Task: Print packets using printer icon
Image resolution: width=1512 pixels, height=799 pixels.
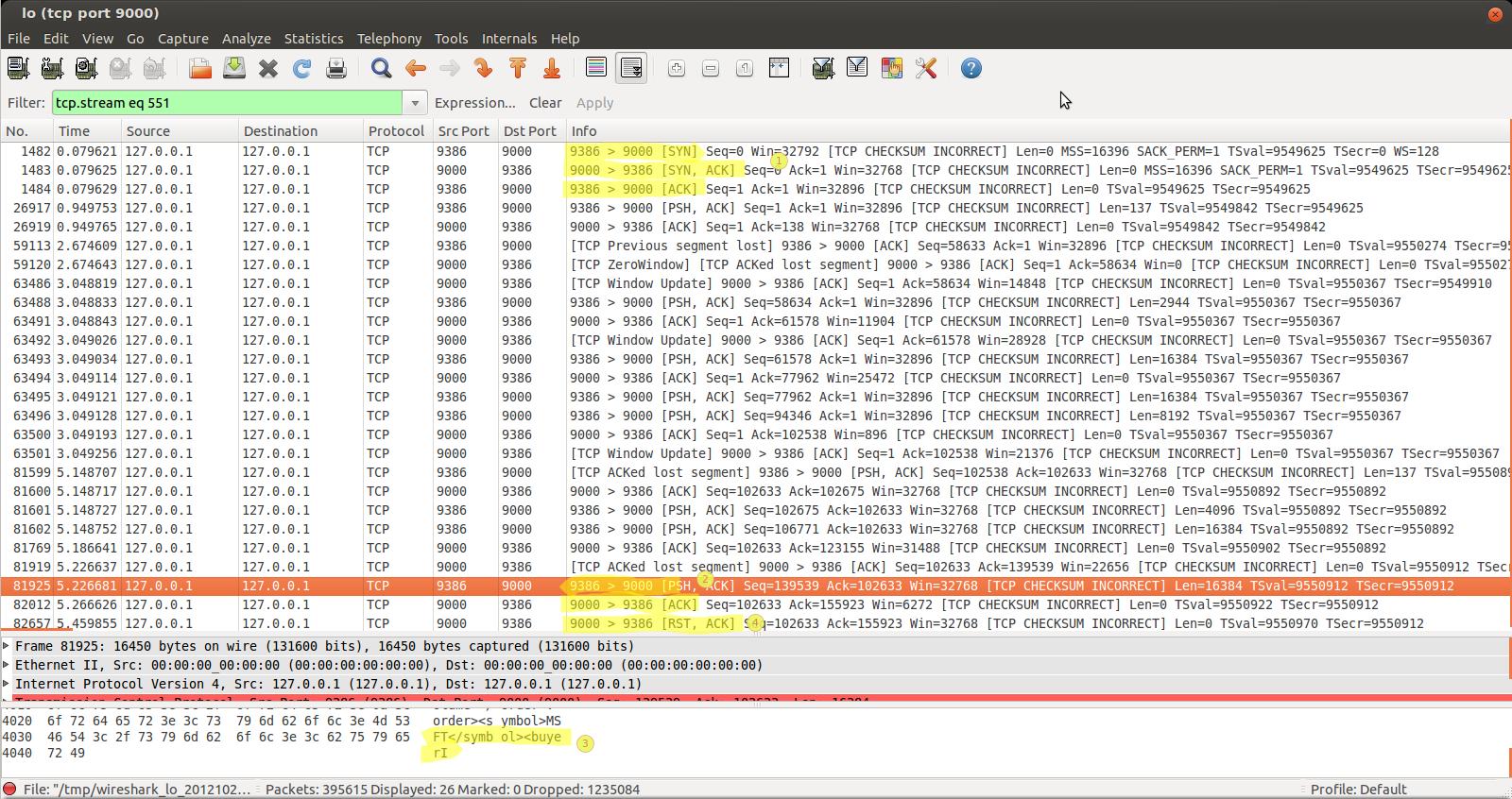Action: click(336, 68)
